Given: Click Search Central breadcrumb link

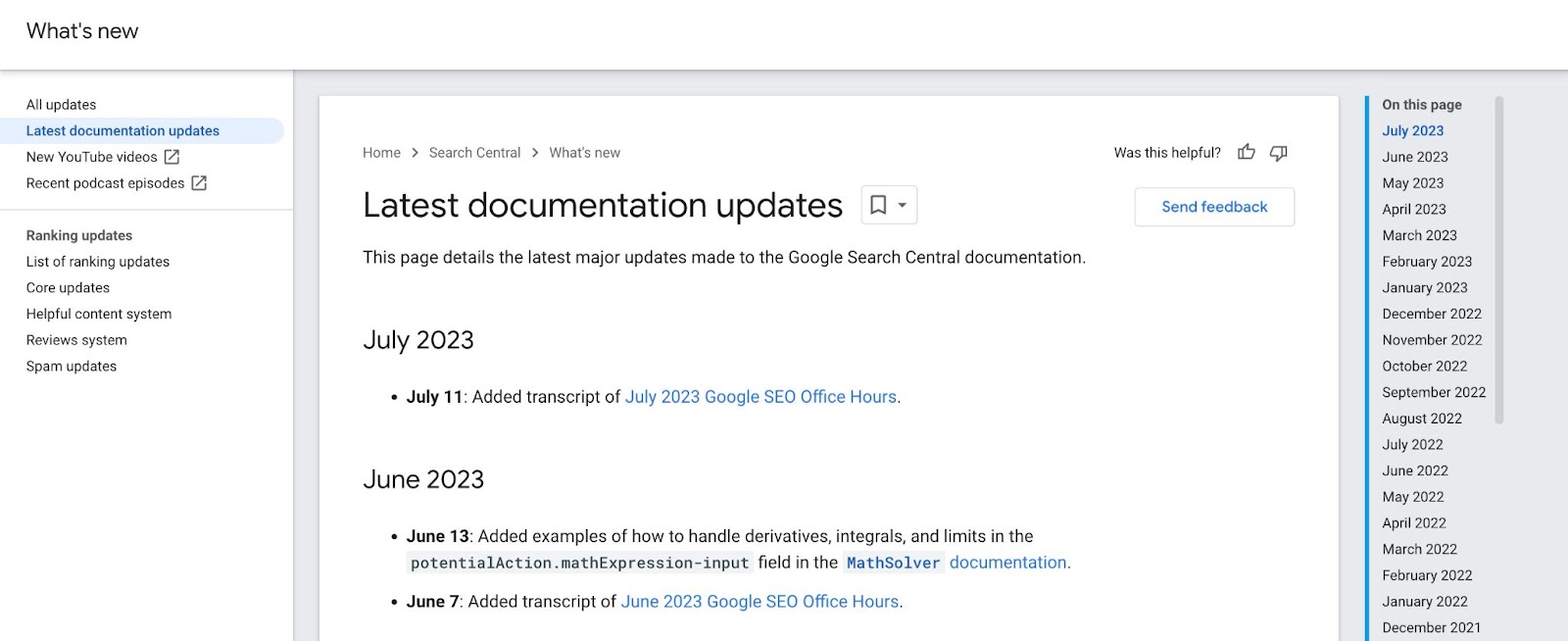Looking at the screenshot, I should click(x=474, y=153).
